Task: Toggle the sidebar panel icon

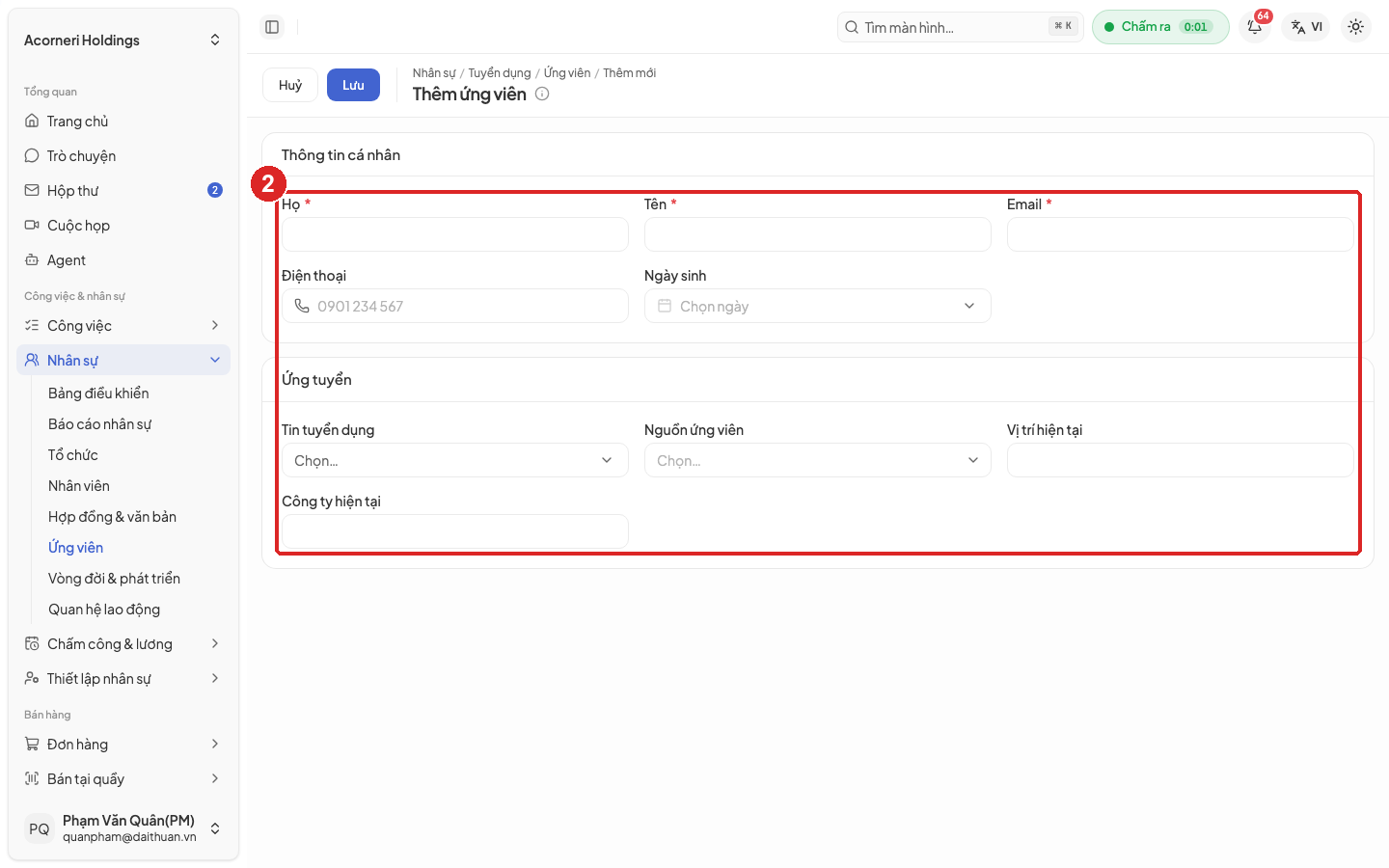Action: tap(272, 27)
